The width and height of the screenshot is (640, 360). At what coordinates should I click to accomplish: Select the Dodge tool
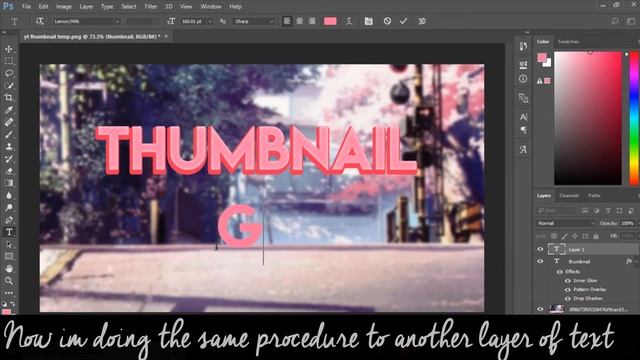(9, 208)
